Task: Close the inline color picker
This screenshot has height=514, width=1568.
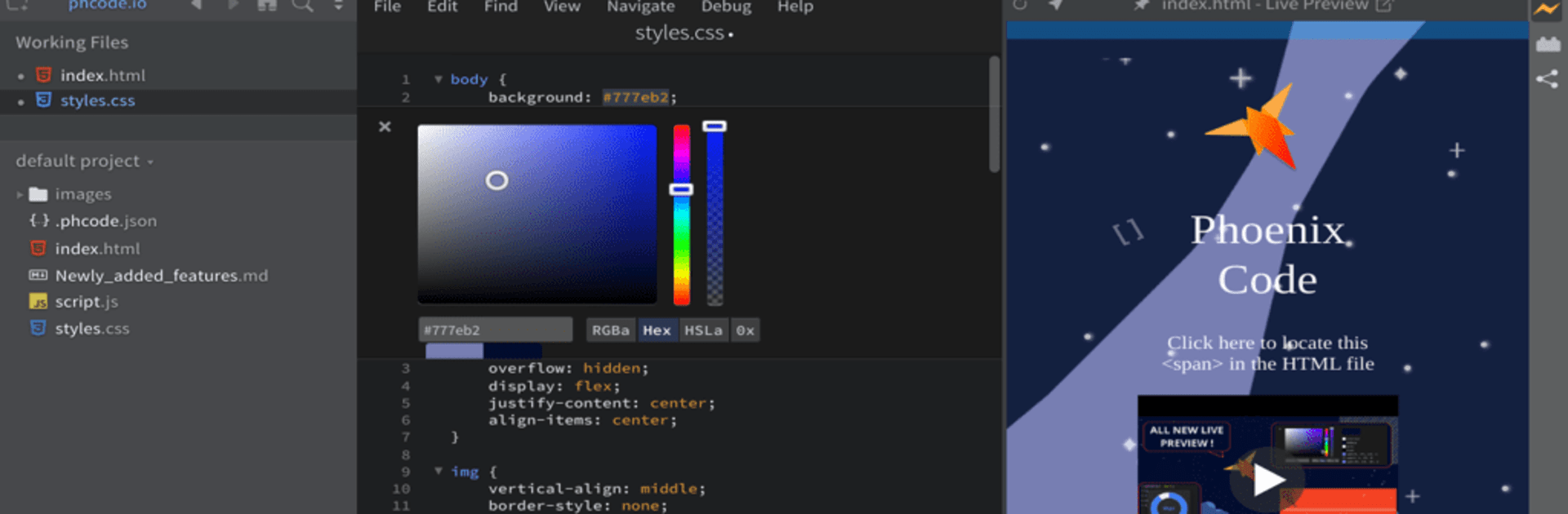Action: click(x=385, y=126)
